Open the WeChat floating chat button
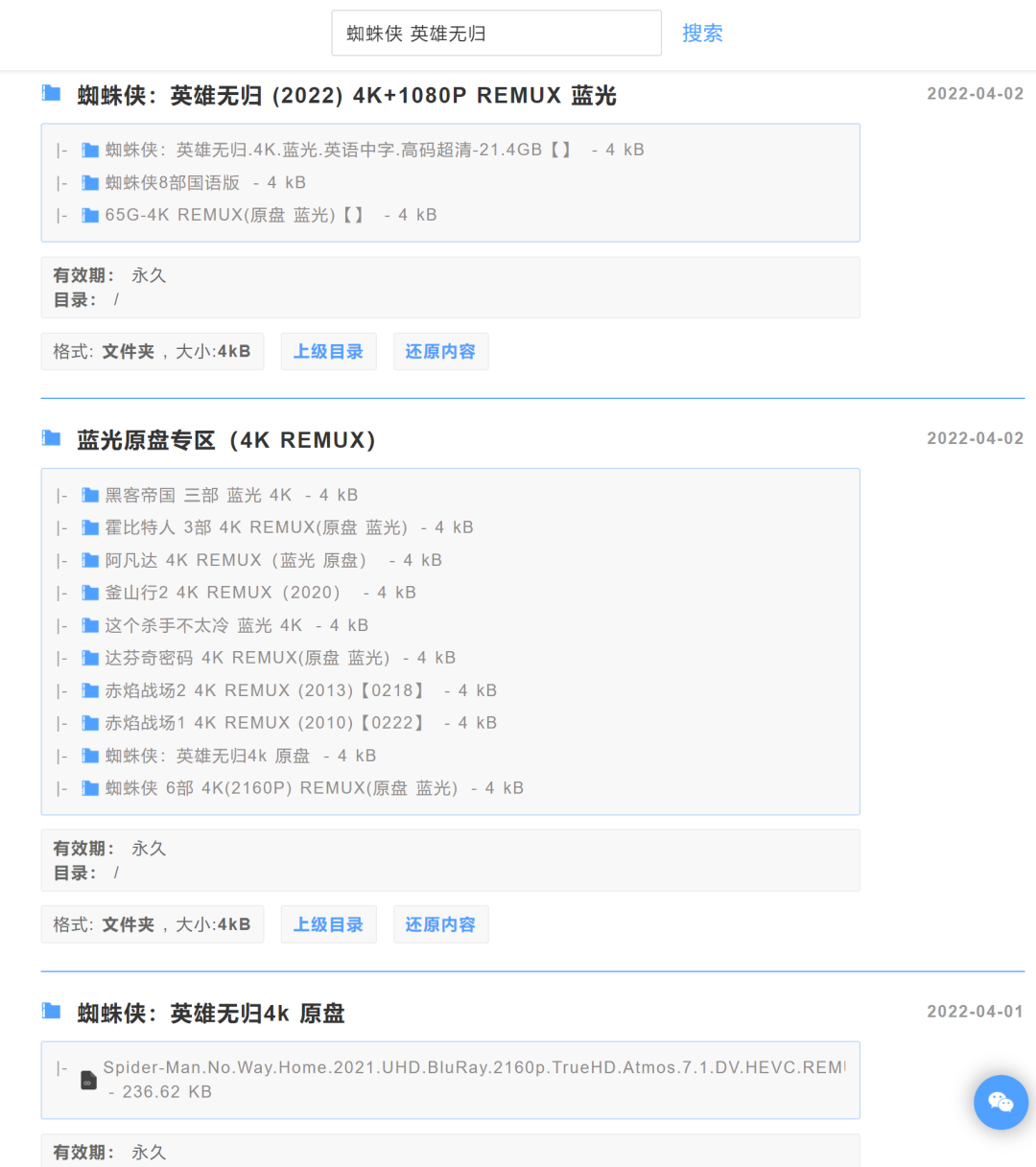The image size is (1036, 1167). (x=1001, y=1102)
